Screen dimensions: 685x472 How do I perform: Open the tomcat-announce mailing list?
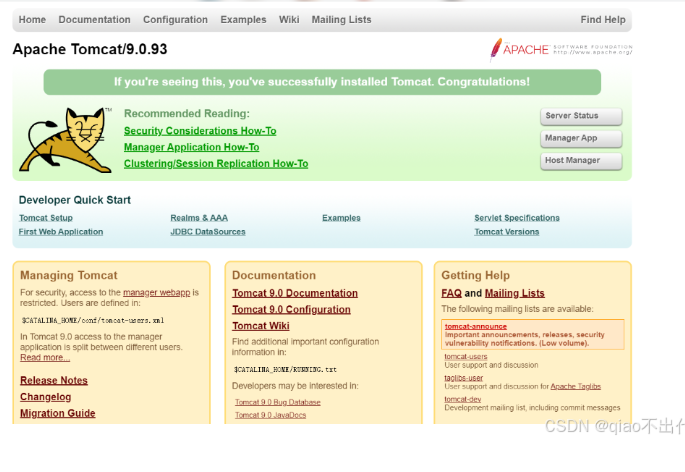tap(476, 326)
